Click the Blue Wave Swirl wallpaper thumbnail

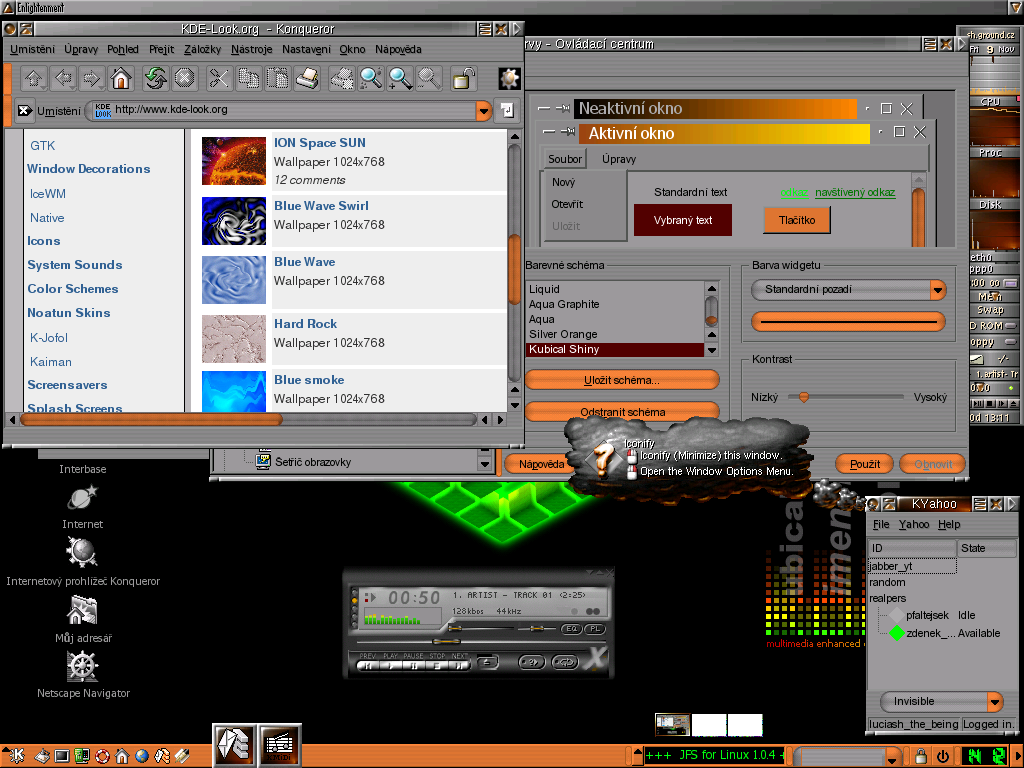(234, 221)
